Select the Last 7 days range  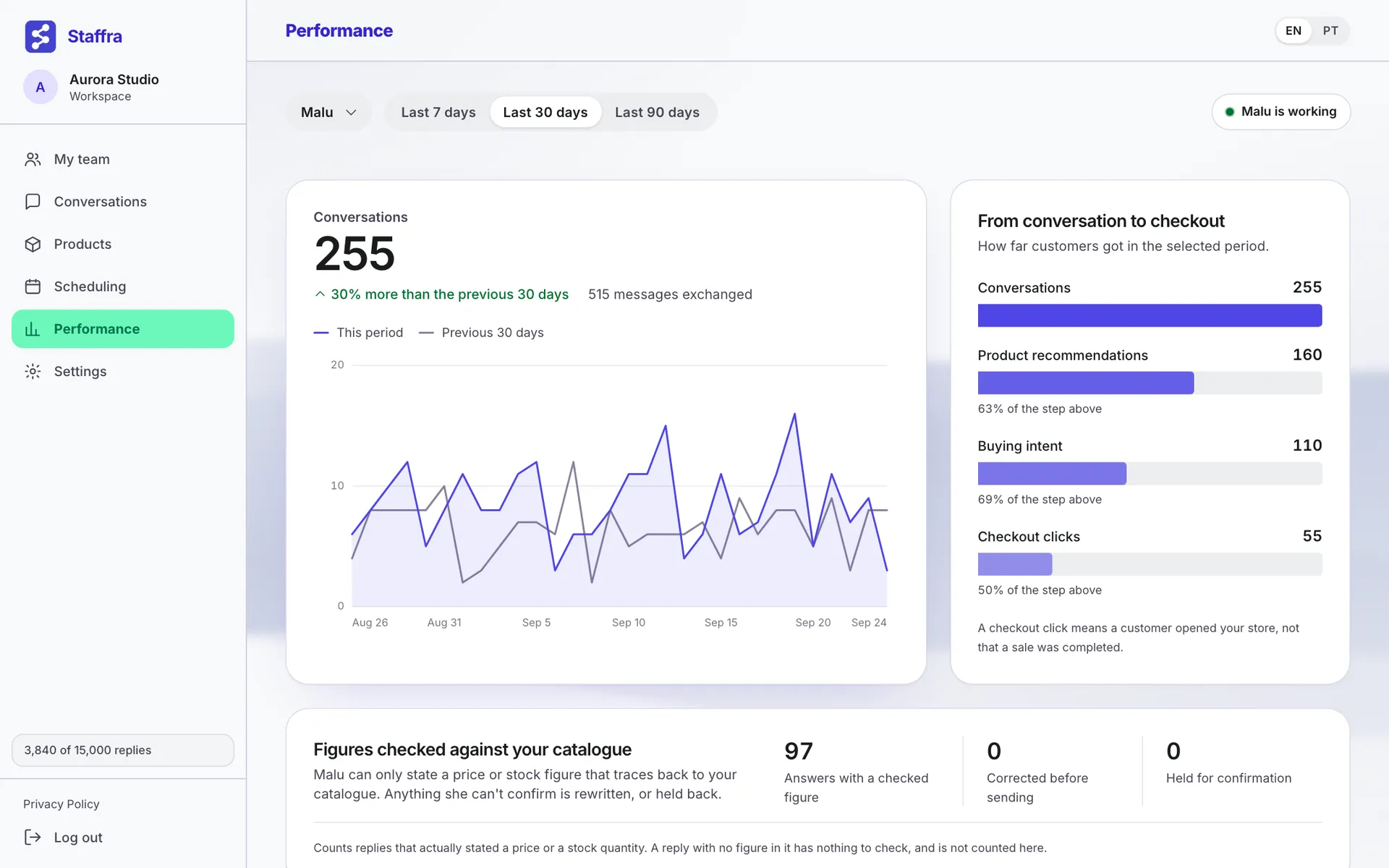tap(438, 112)
